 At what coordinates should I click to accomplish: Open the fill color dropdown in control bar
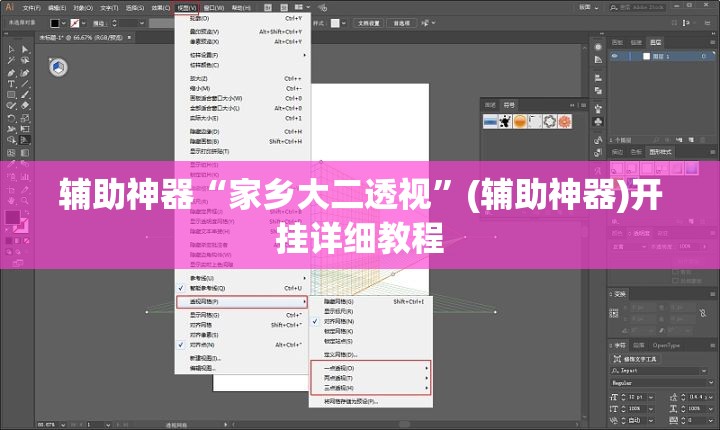pyautogui.click(x=63, y=23)
